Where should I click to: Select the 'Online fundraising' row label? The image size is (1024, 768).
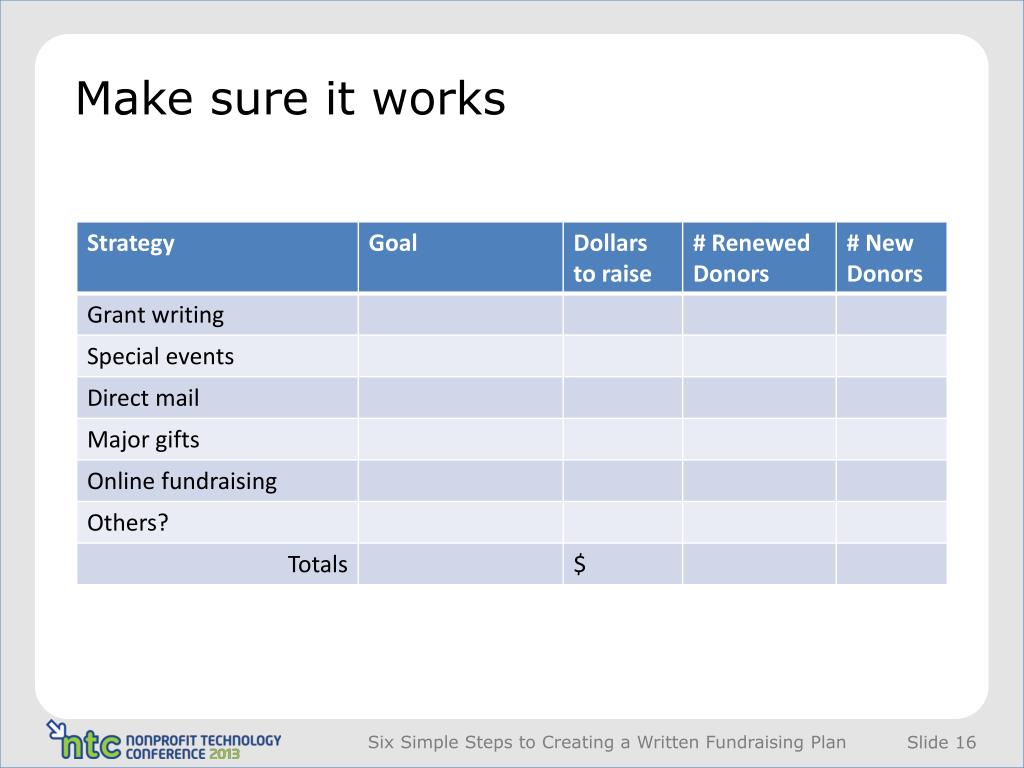coord(182,481)
